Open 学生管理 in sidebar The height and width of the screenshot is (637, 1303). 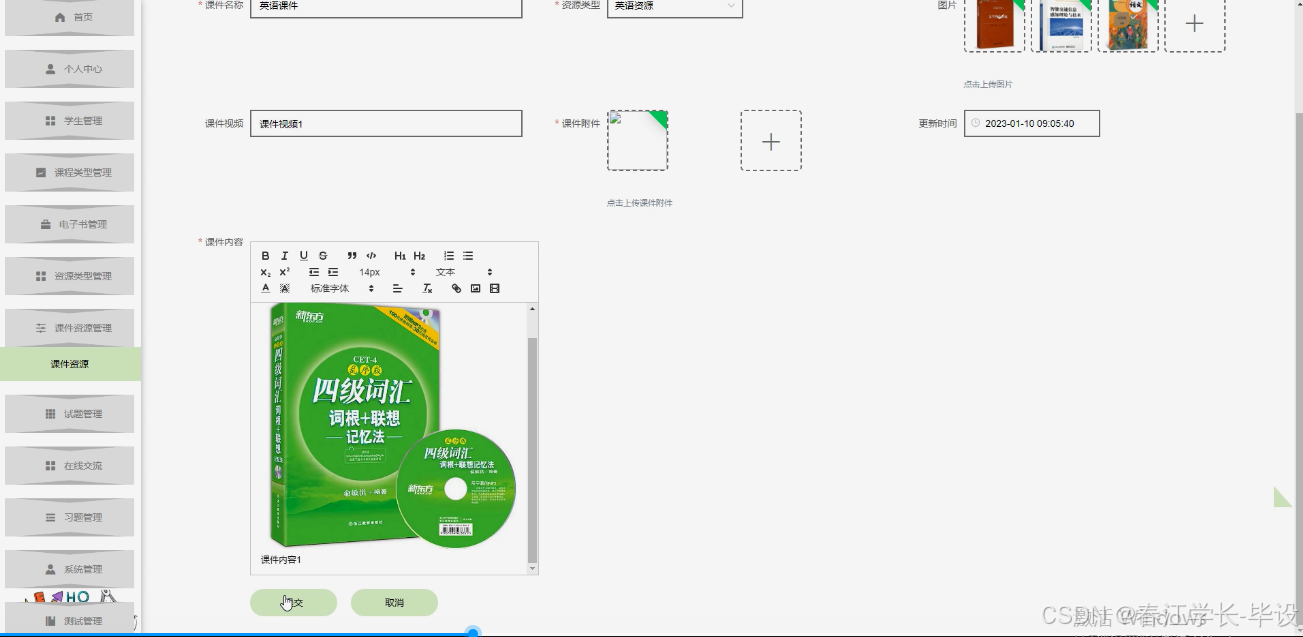point(70,121)
